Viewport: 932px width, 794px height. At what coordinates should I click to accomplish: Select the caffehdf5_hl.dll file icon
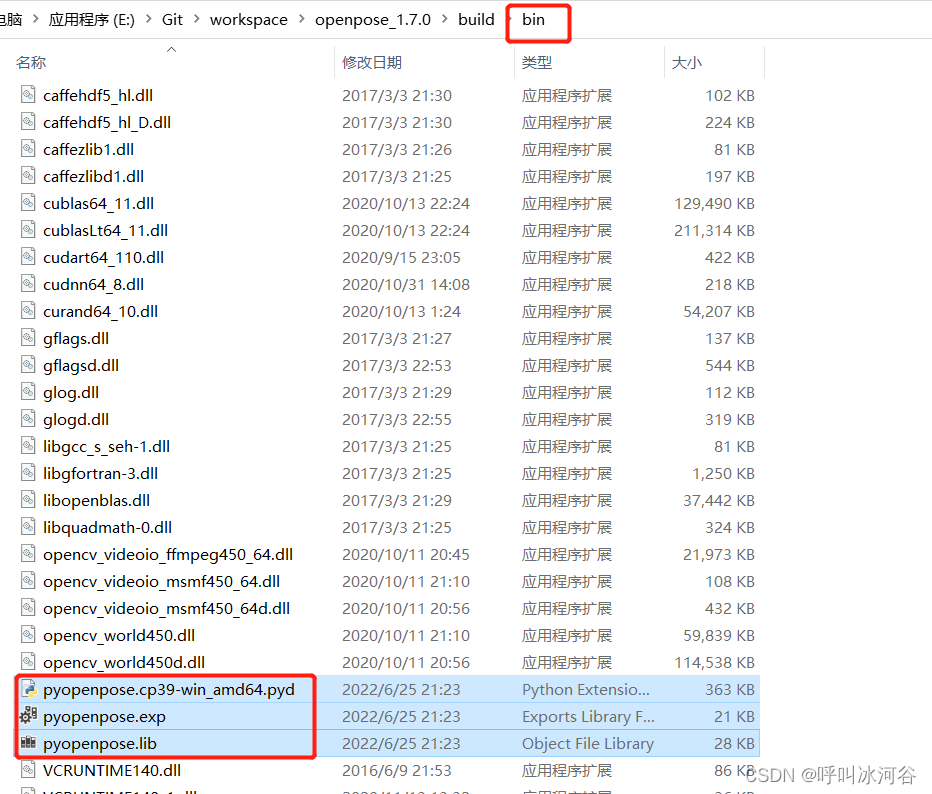(27, 95)
